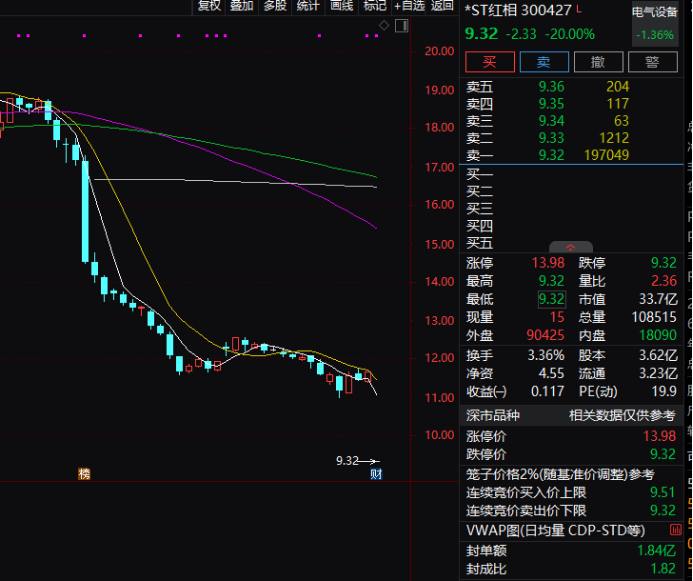The image size is (693, 581).
Task: Click the 15.00 price axis label
Action: pyautogui.click(x=440, y=244)
